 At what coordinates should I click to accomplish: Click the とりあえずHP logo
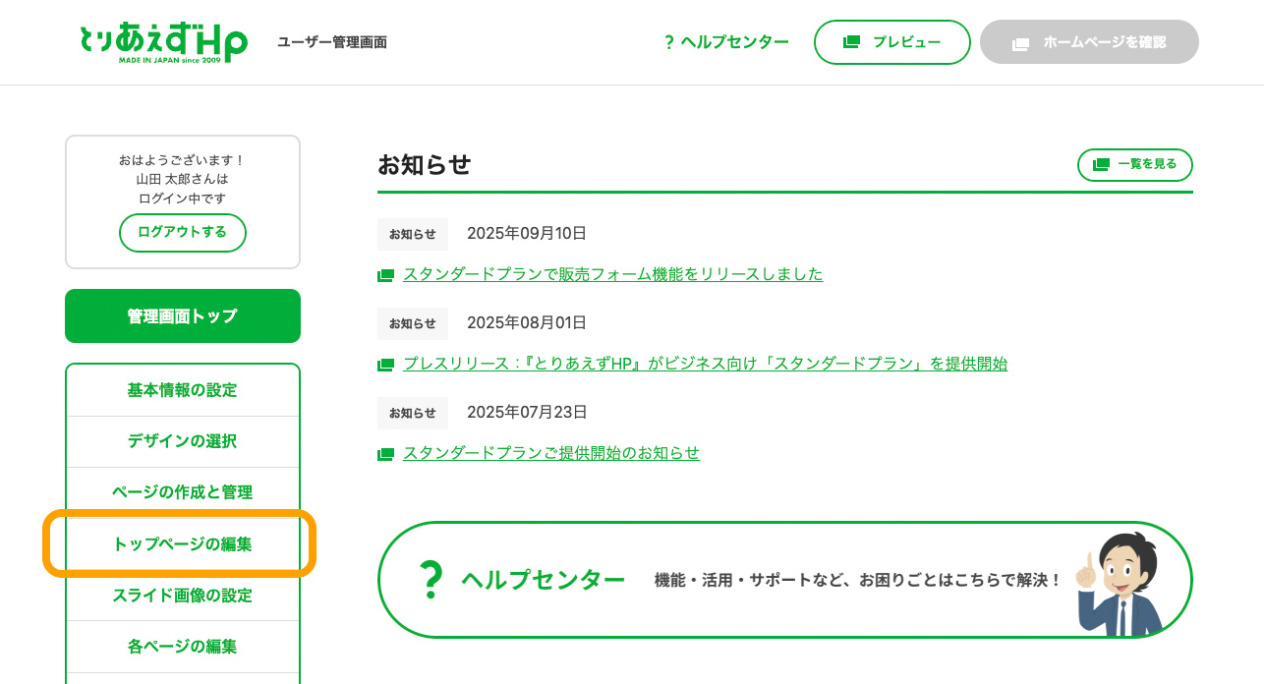click(163, 42)
